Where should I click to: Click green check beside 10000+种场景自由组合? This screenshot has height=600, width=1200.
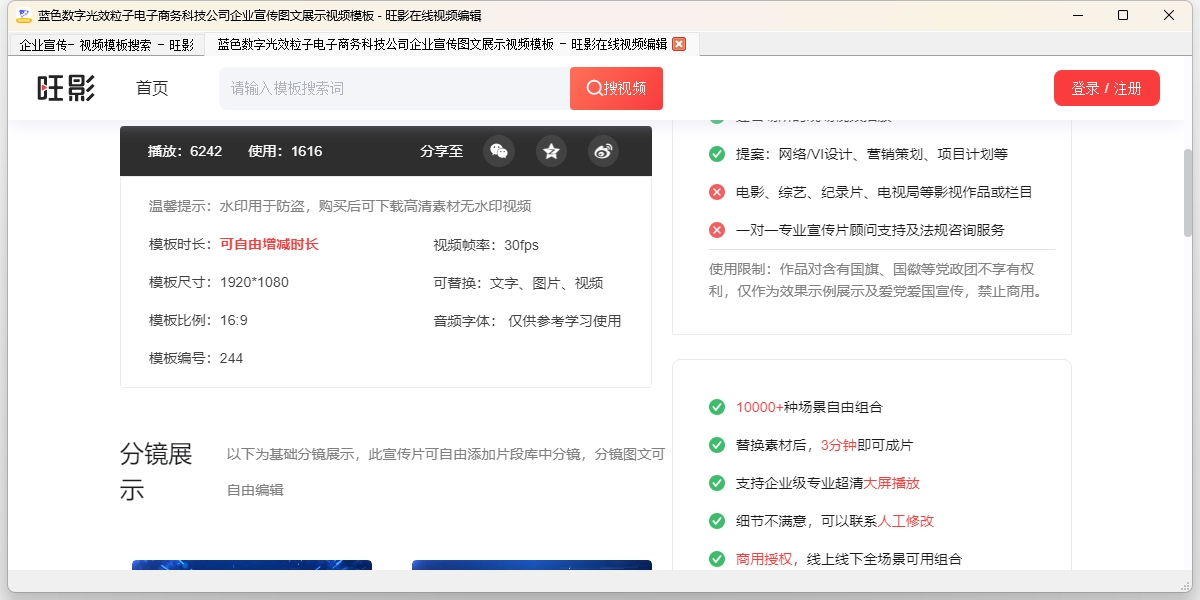(717, 407)
